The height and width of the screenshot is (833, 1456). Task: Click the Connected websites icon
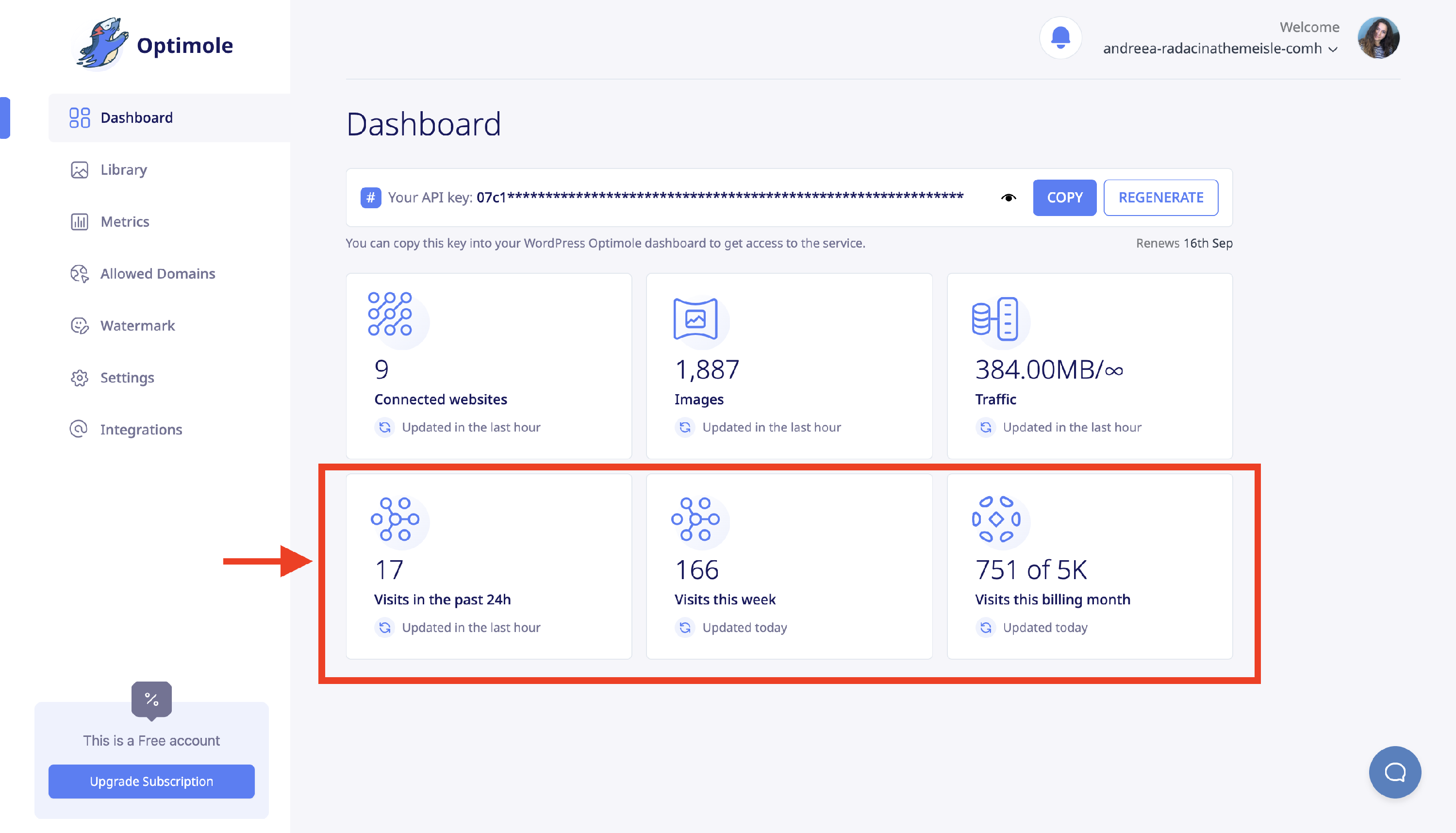pyautogui.click(x=390, y=314)
